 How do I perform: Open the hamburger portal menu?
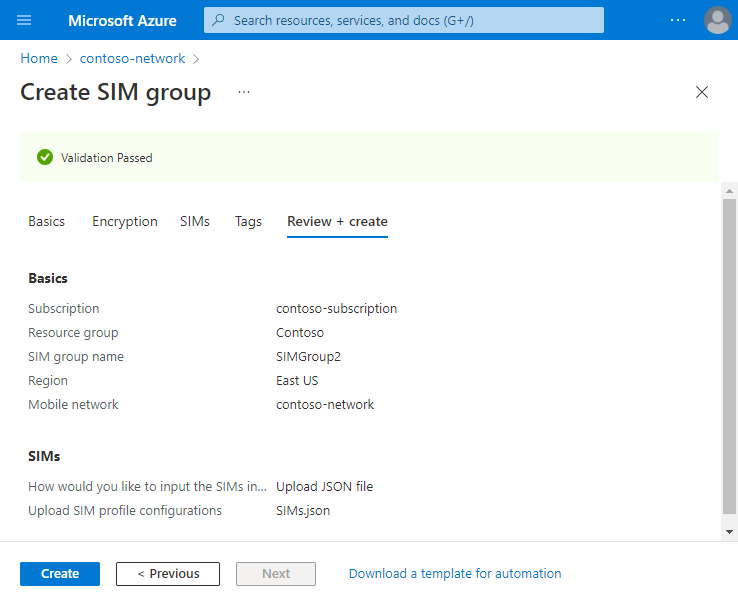point(25,20)
